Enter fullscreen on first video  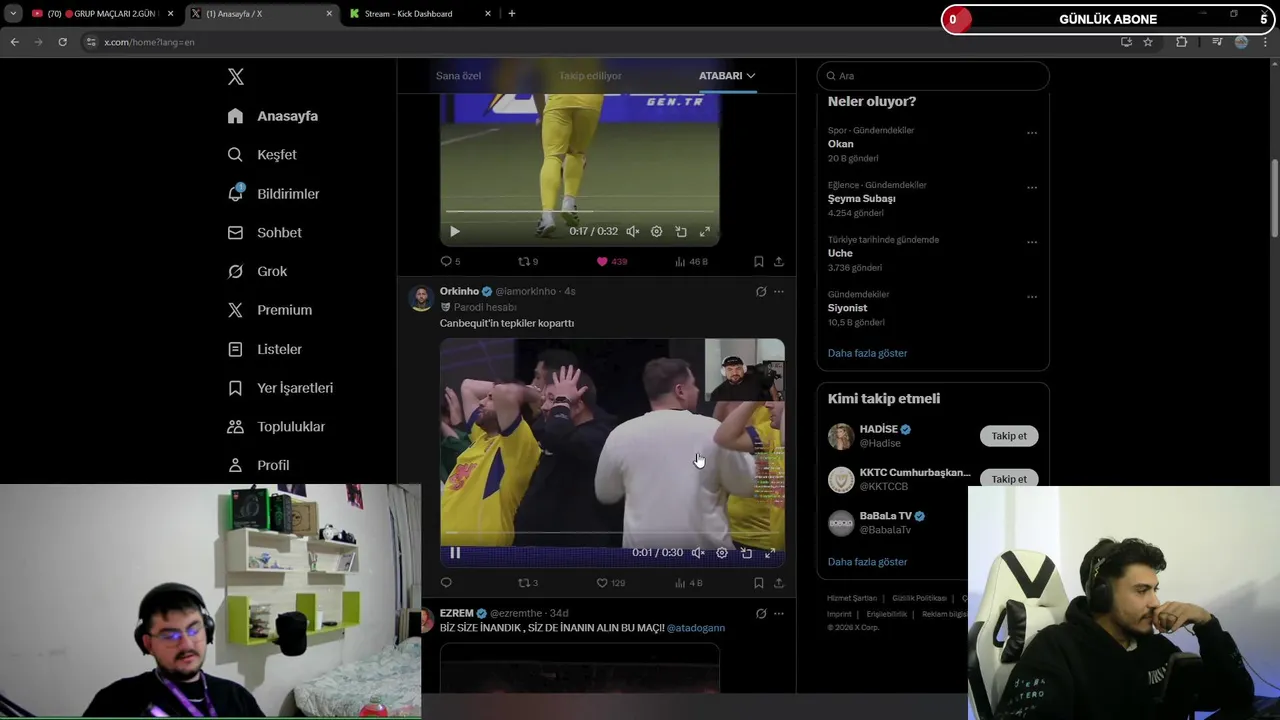point(705,231)
